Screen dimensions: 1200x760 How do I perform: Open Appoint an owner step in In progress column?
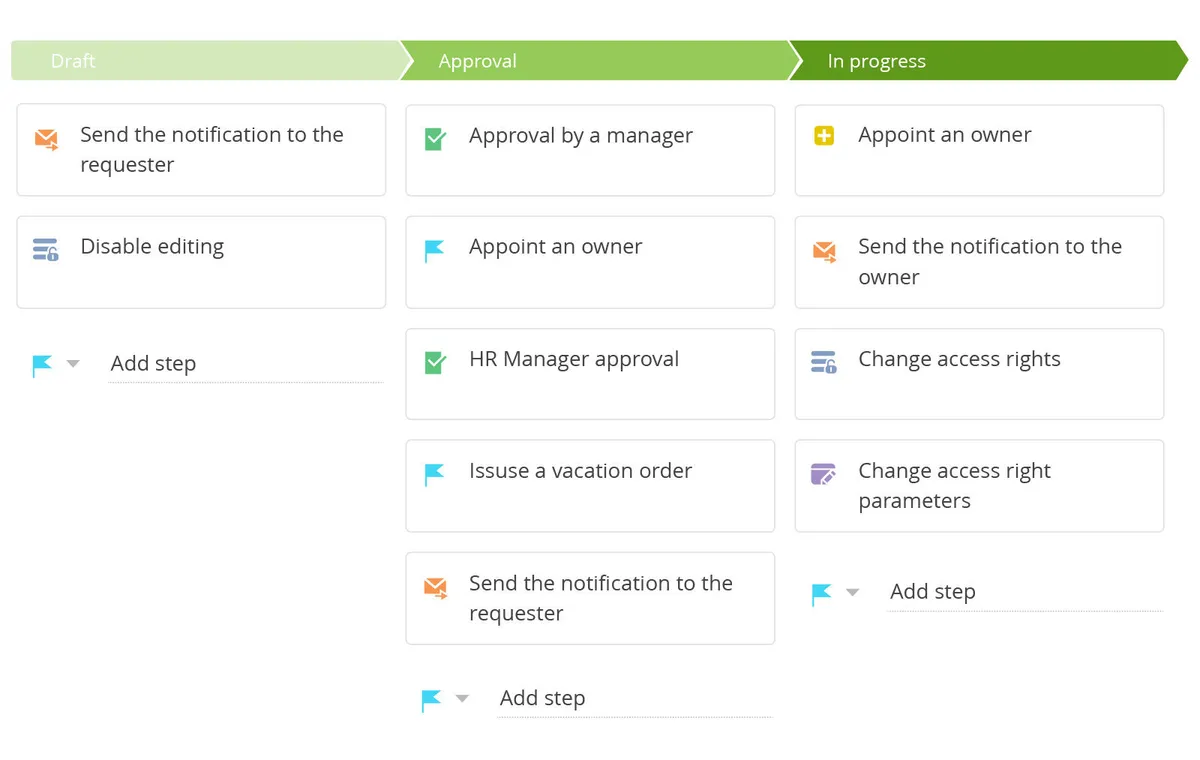(x=979, y=150)
